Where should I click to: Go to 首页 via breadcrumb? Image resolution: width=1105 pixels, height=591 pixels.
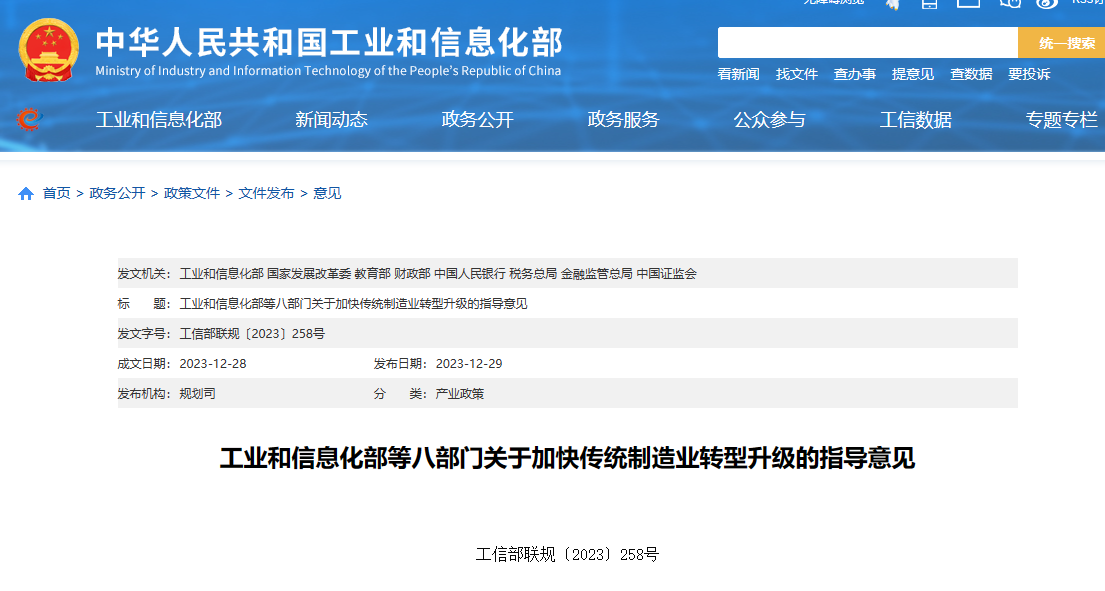click(x=56, y=193)
